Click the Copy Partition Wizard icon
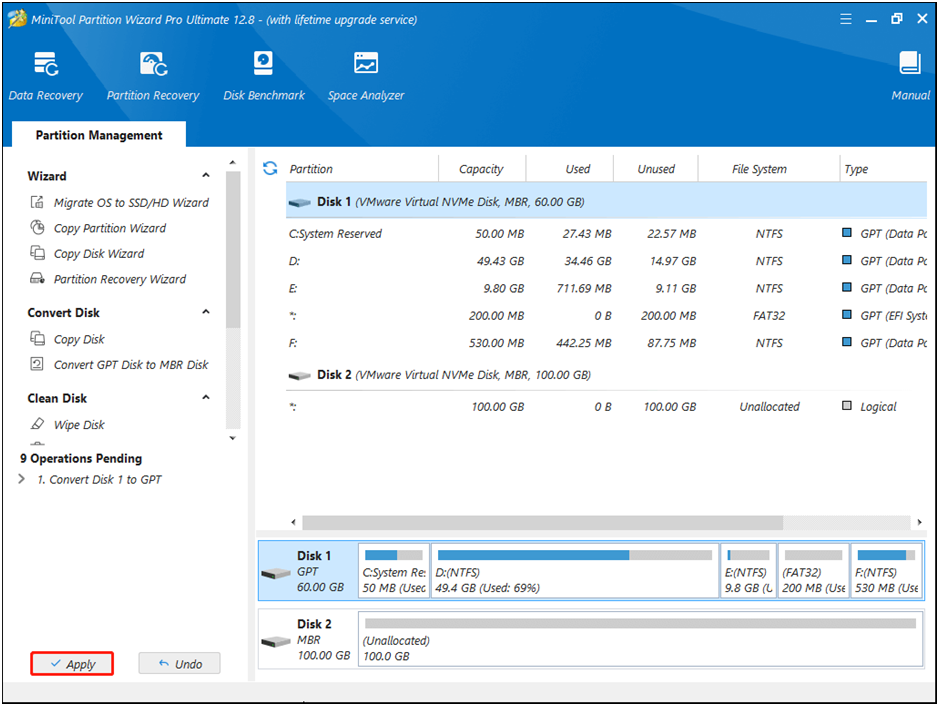 pos(37,228)
